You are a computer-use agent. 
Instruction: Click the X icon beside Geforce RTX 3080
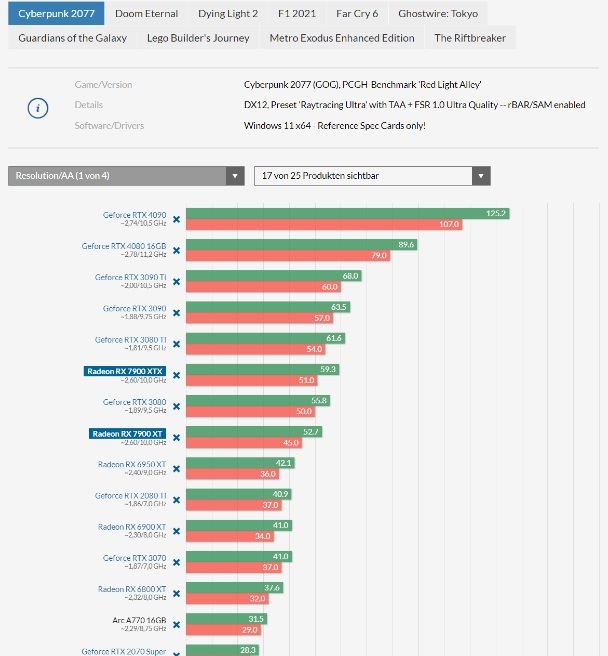pyautogui.click(x=177, y=406)
